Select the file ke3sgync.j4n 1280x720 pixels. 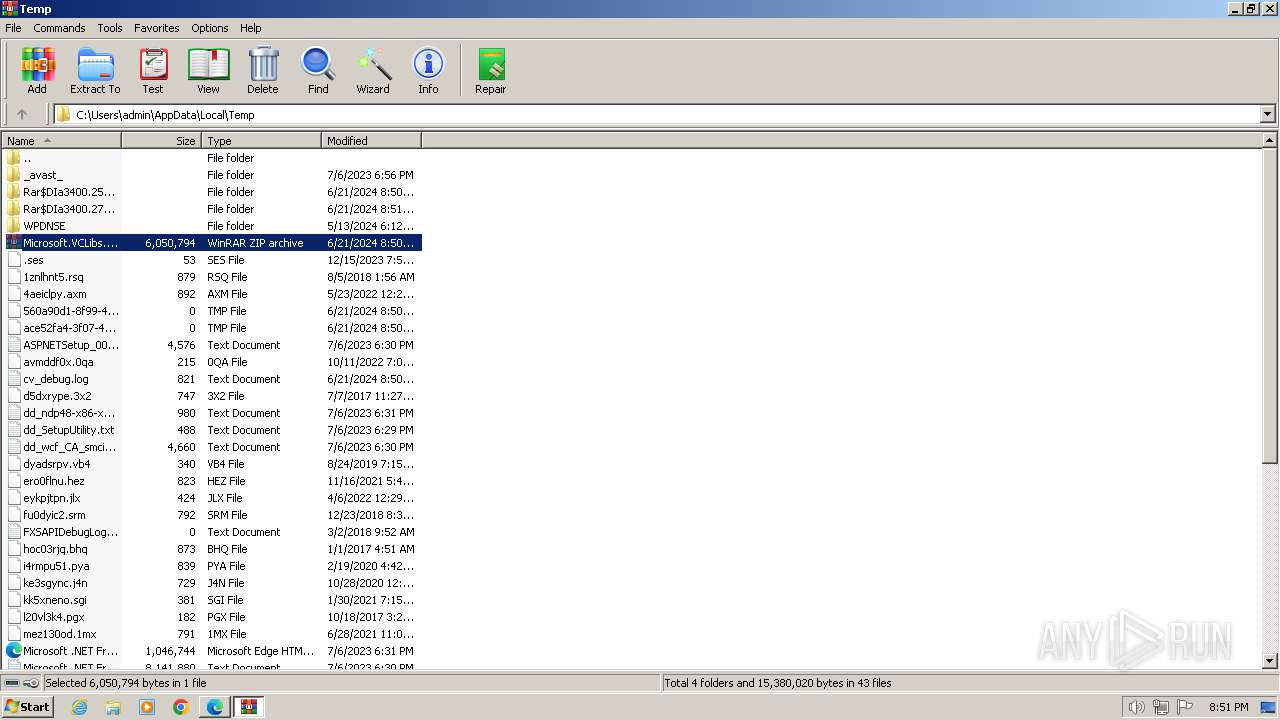[55, 583]
